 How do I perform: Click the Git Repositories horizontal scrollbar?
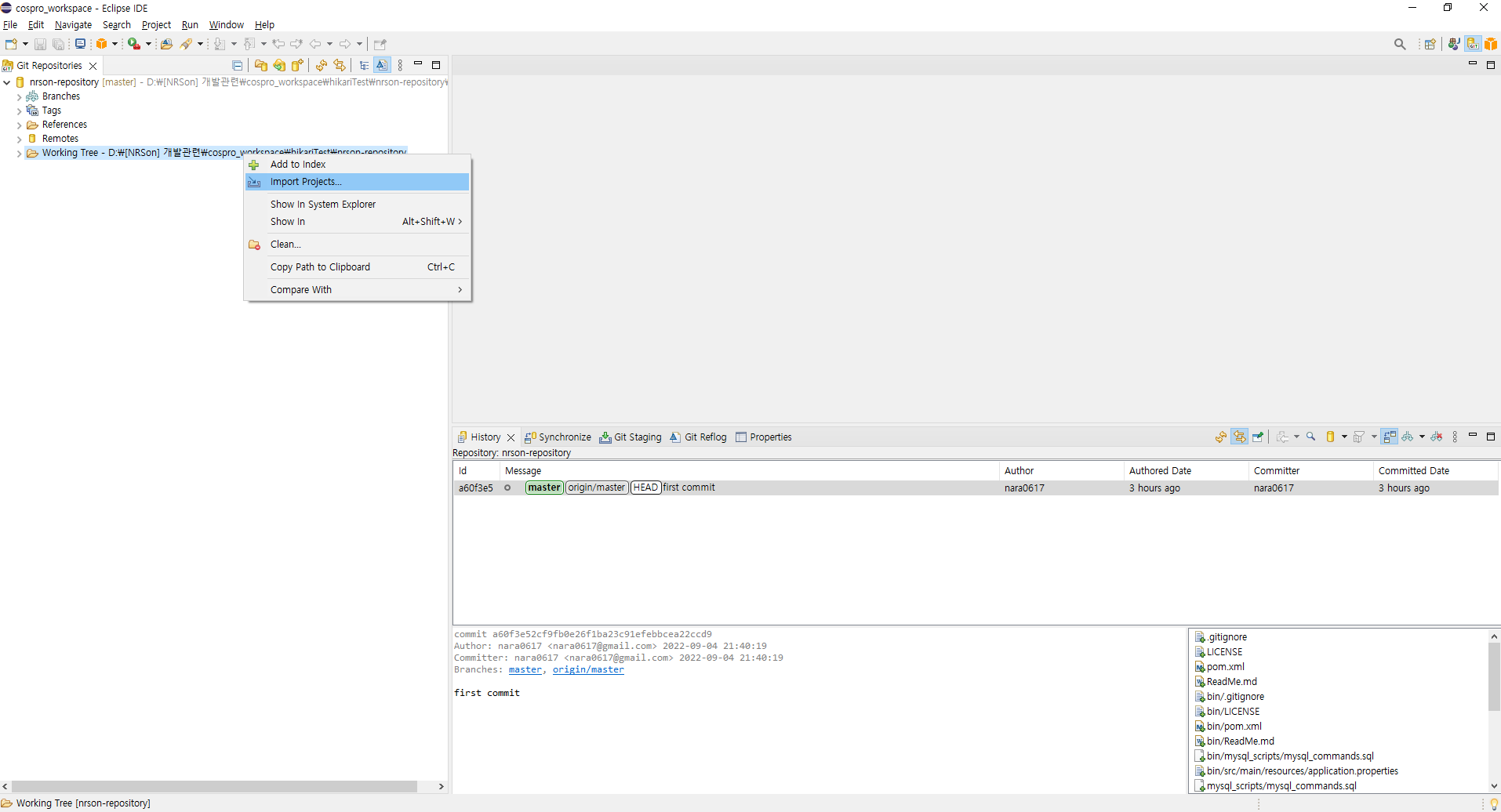214,786
